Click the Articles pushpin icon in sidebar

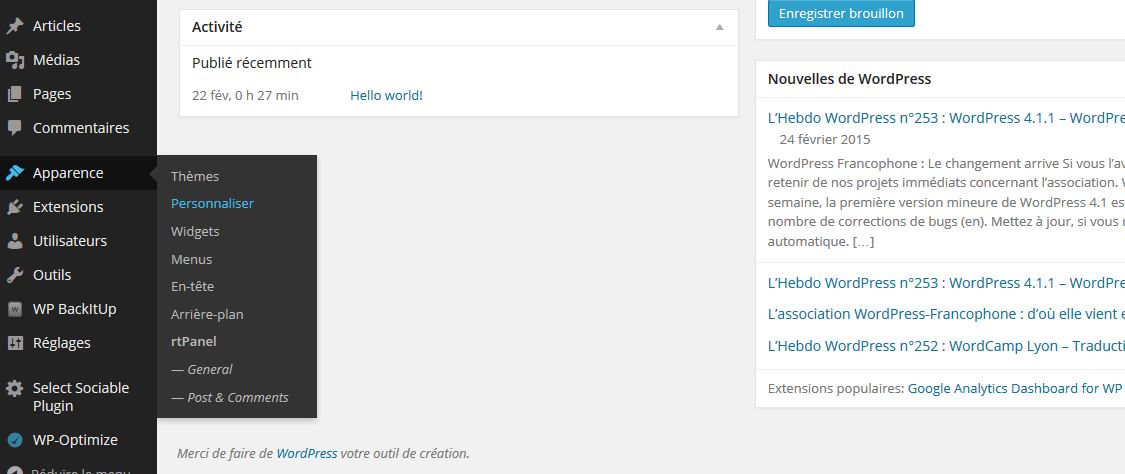(x=15, y=26)
